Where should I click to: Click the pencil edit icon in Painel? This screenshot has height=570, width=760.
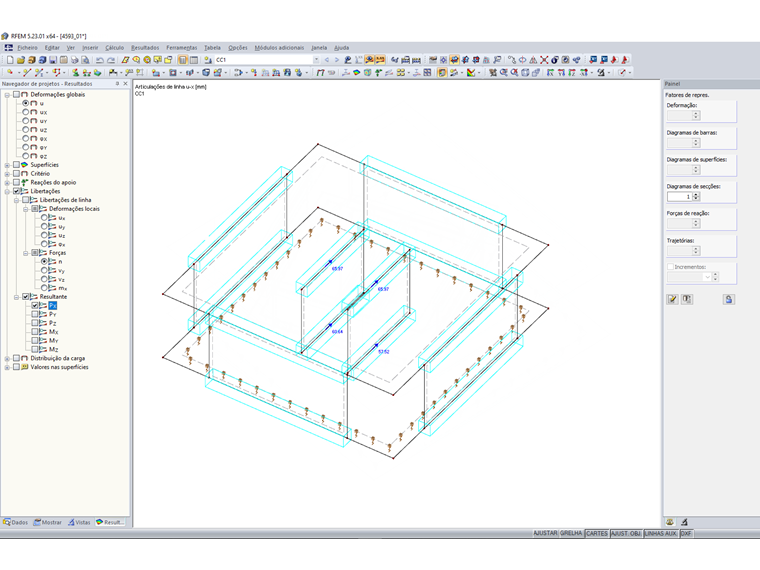(672, 299)
